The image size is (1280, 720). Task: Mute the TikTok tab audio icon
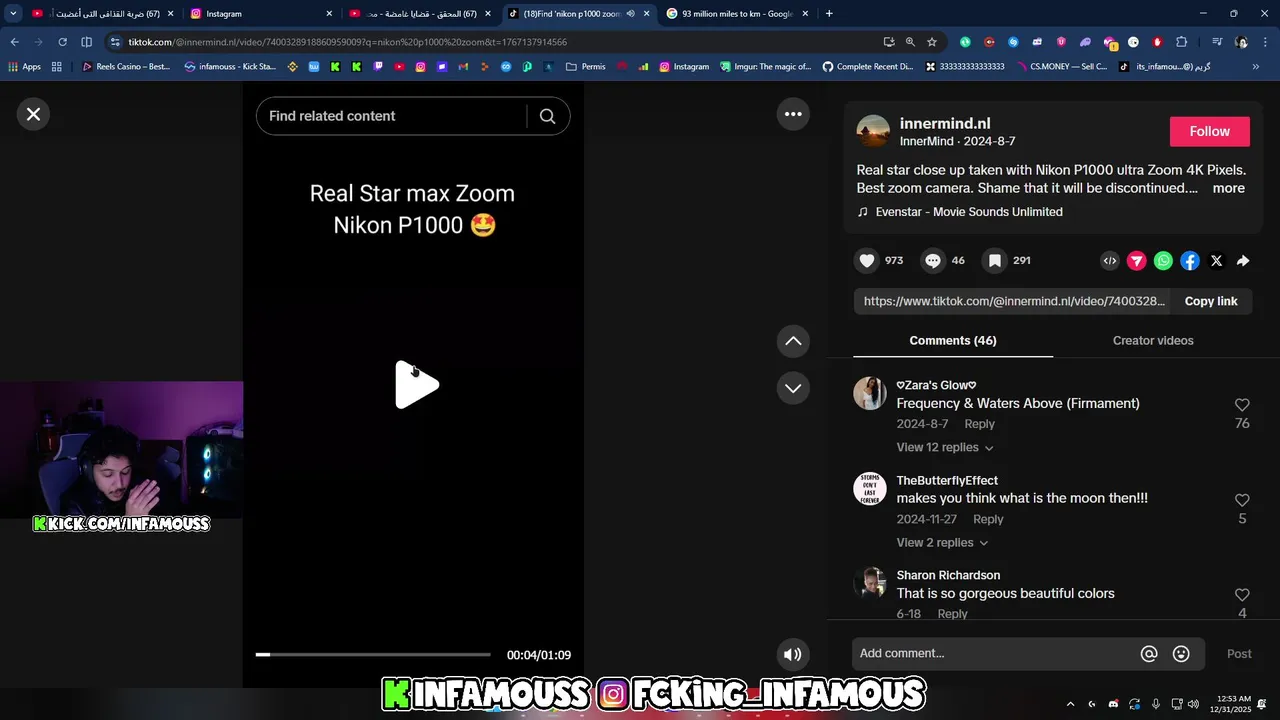click(631, 14)
